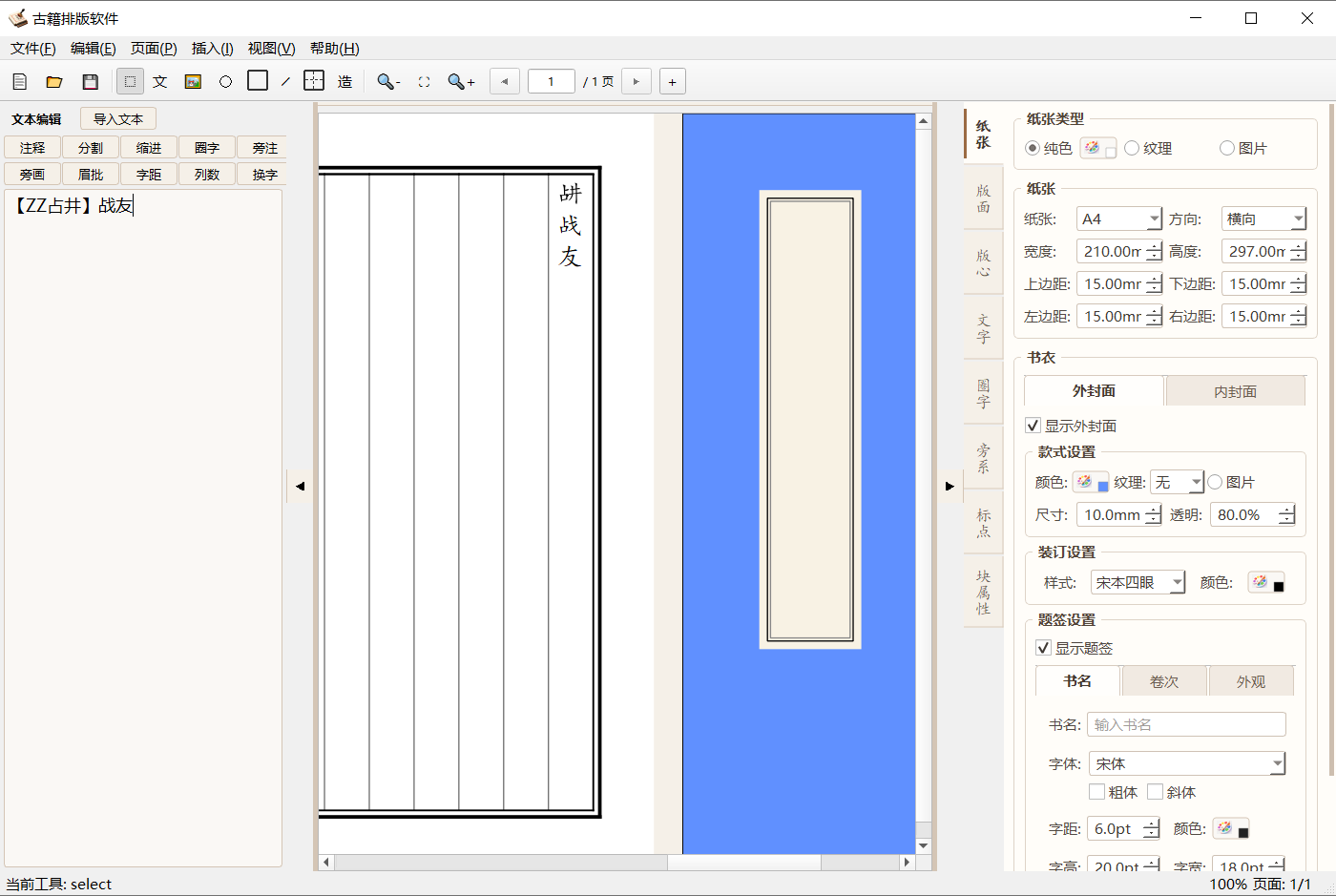Click the 眉批 button

[x=91, y=175]
